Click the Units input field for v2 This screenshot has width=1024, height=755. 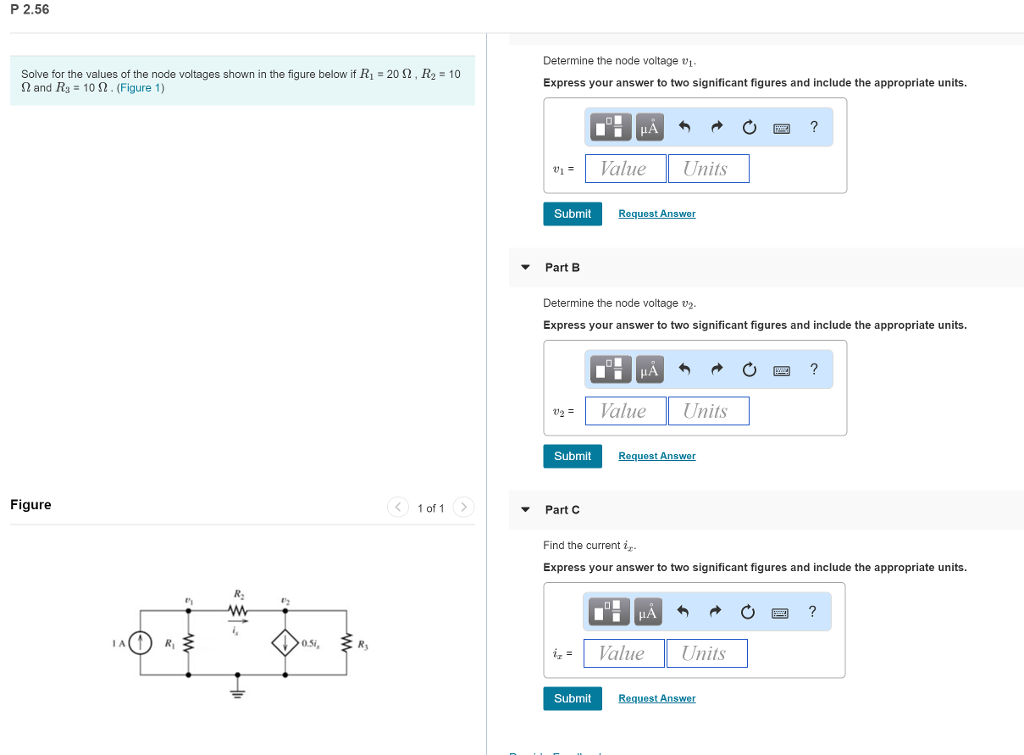(708, 410)
